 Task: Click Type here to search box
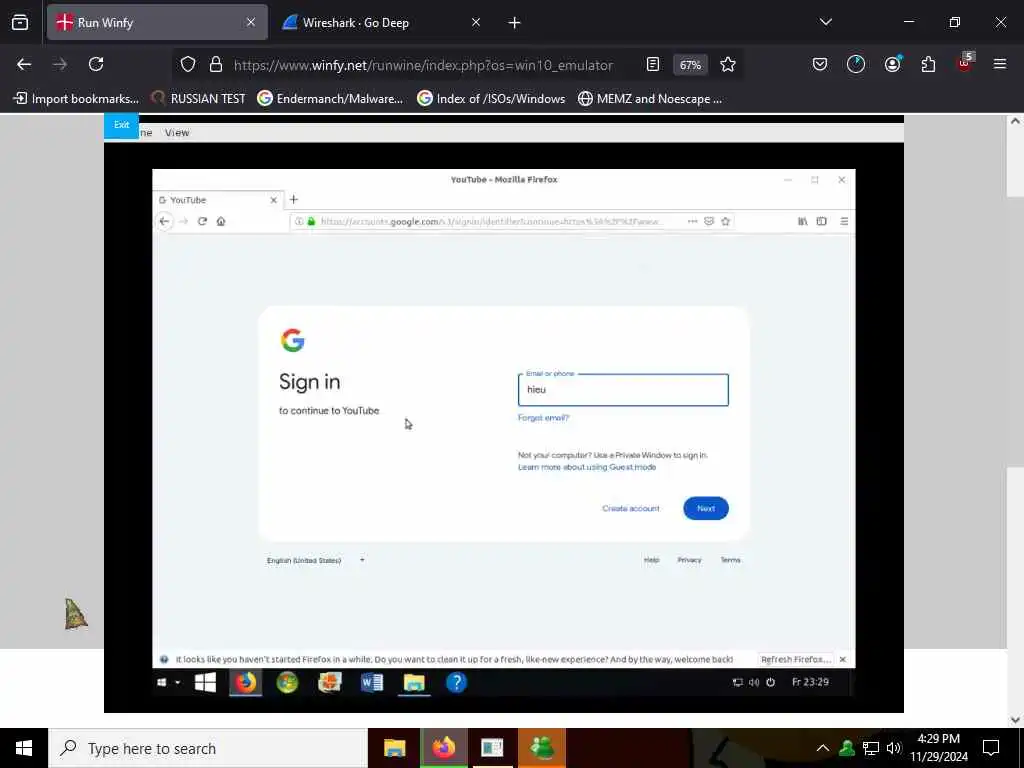[208, 748]
